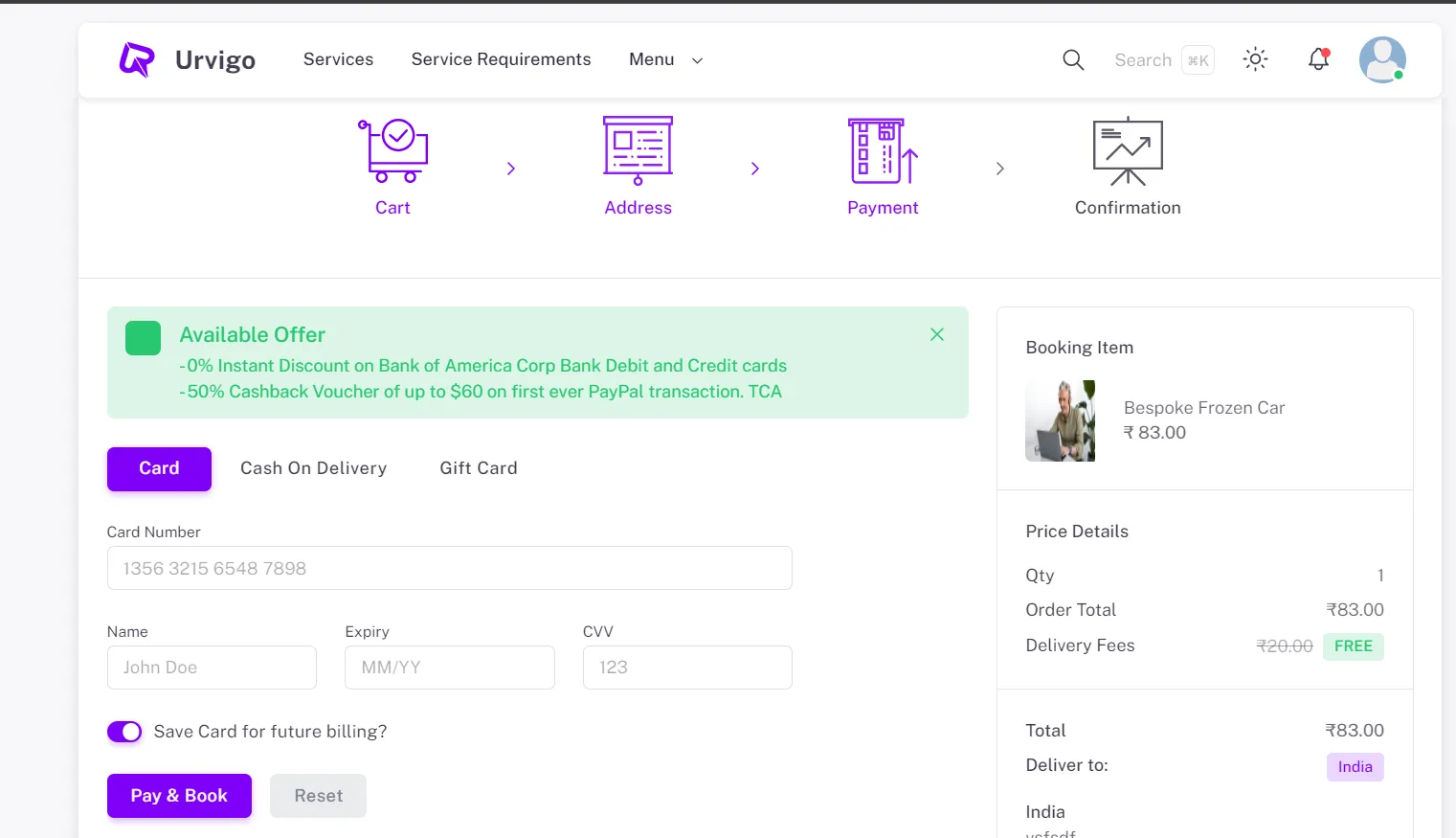
Task: Focus the Card Number input field
Action: pyautogui.click(x=449, y=568)
